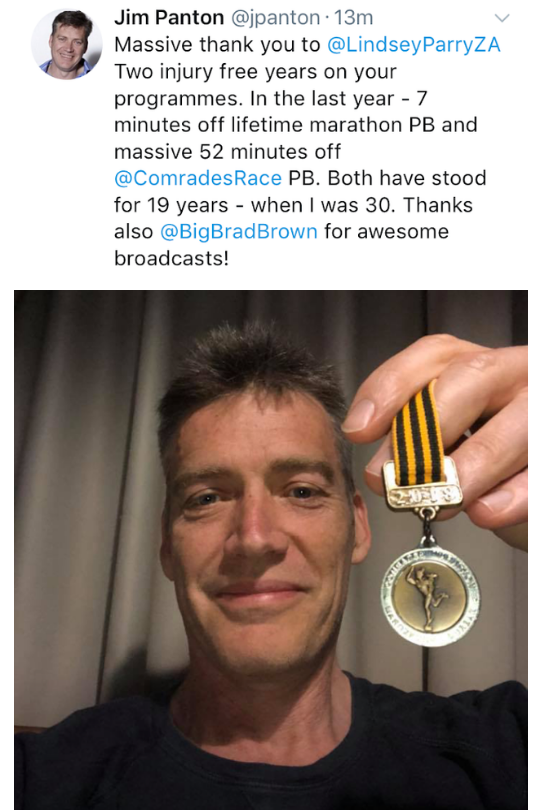The image size is (540, 810).
Task: Click the text "Two injury free years"
Action: [202, 71]
